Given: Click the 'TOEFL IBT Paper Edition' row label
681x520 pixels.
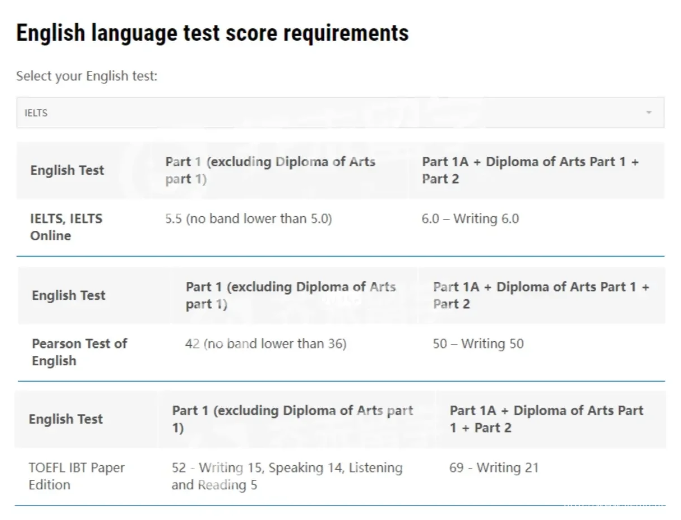Looking at the screenshot, I should [77, 476].
